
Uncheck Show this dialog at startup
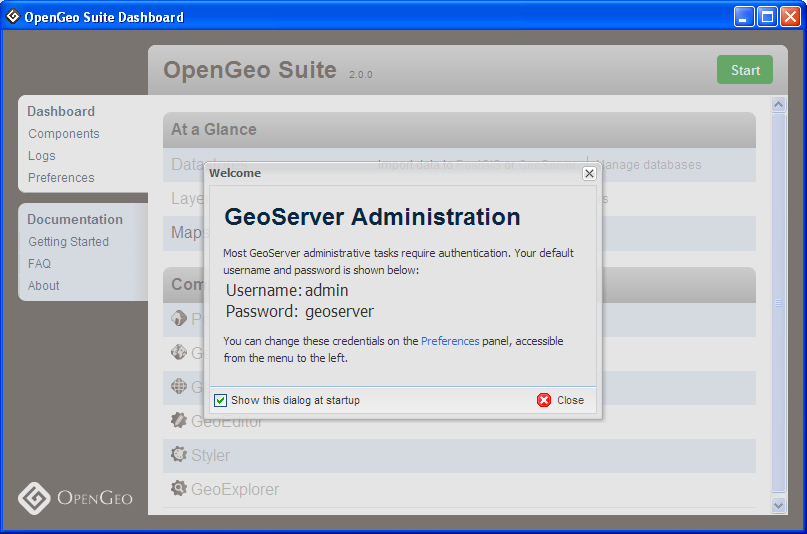(x=220, y=400)
